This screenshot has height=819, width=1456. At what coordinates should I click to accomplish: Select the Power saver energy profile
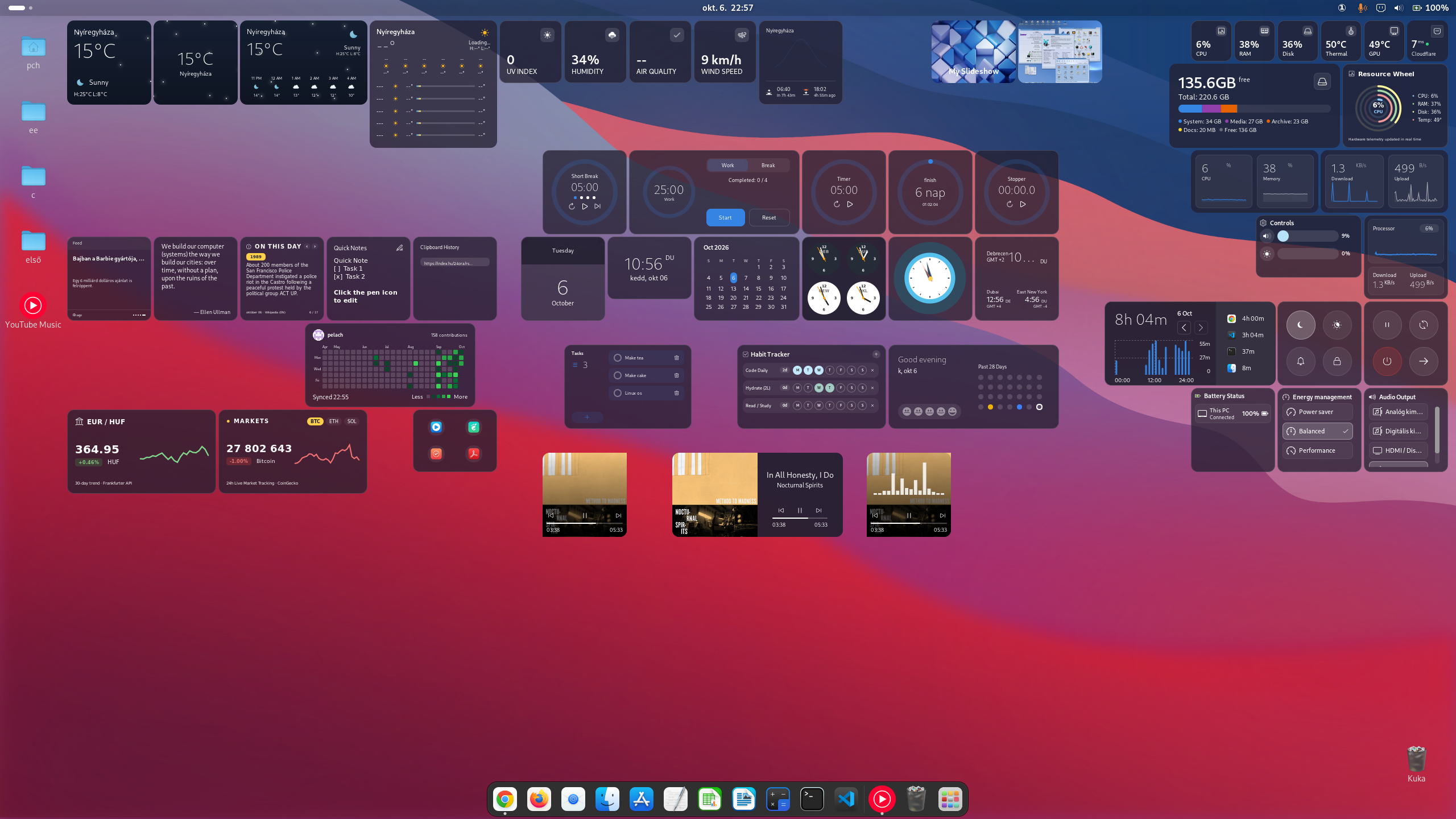[1317, 412]
